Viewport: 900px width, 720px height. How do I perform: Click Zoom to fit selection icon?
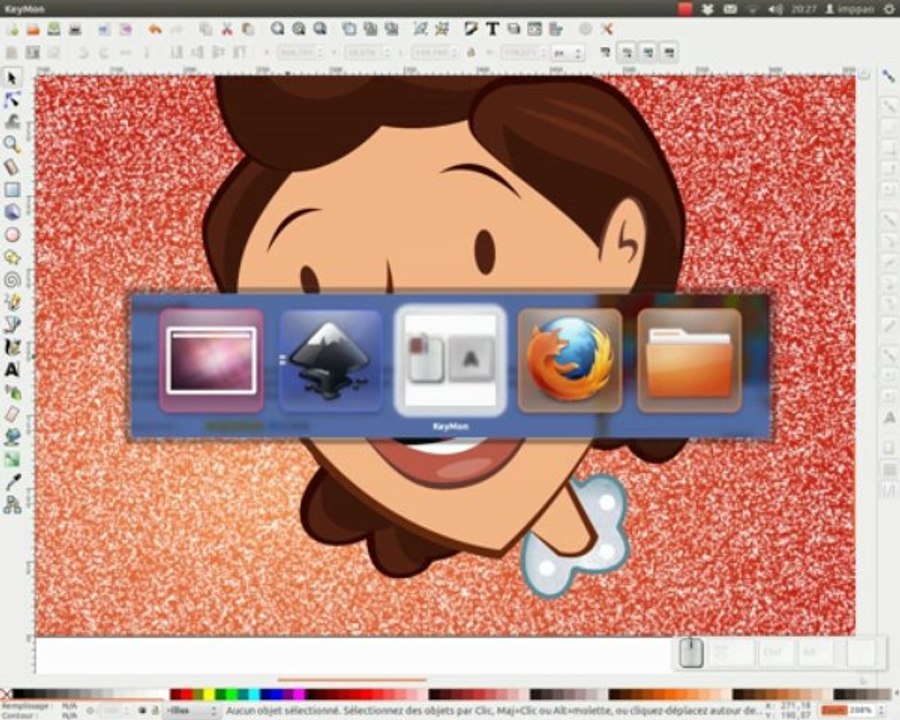(278, 29)
